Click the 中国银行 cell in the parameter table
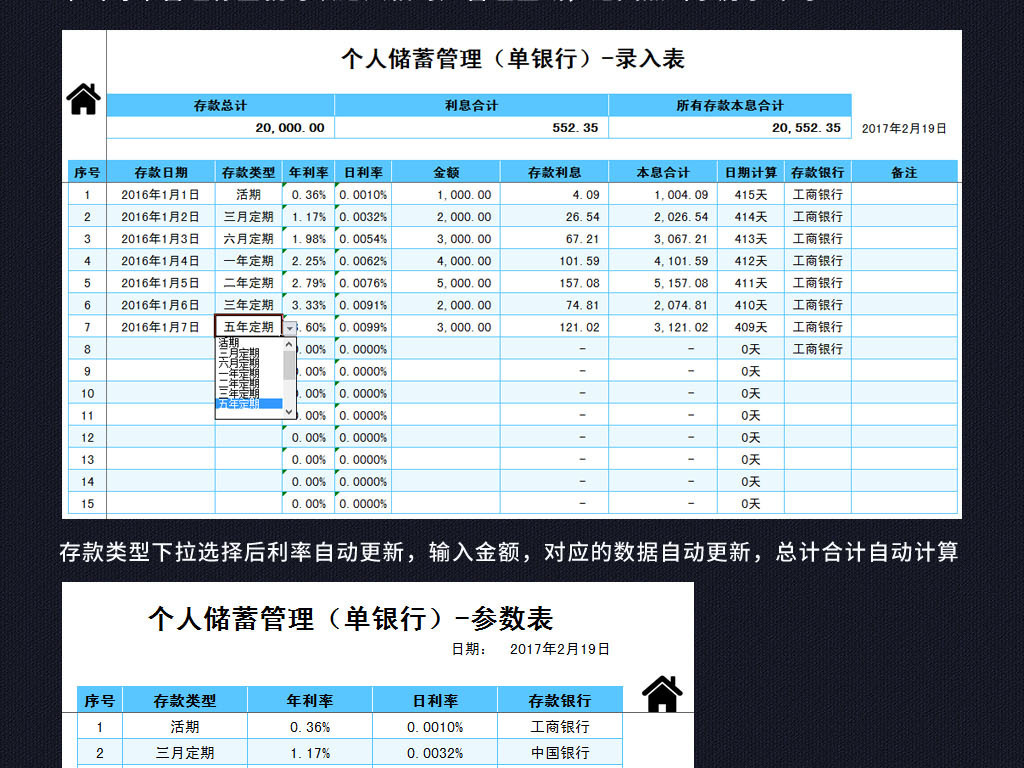This screenshot has width=1024, height=768. (561, 752)
